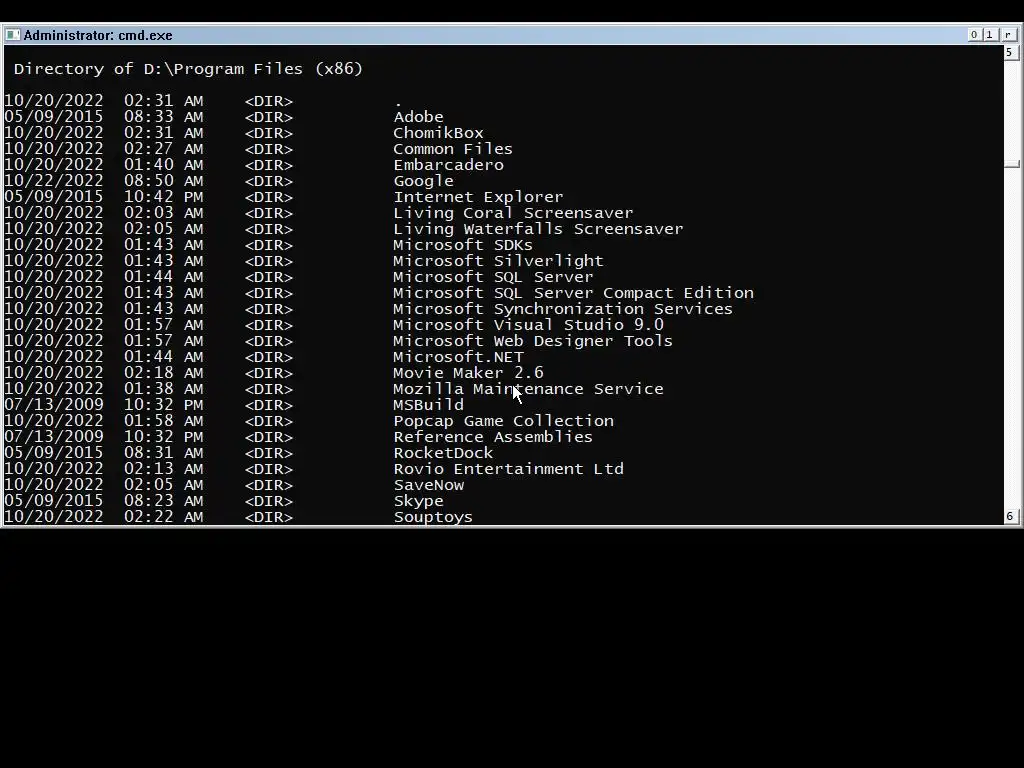
Task: Click the Microsoft Silverlight entry
Action: (498, 261)
